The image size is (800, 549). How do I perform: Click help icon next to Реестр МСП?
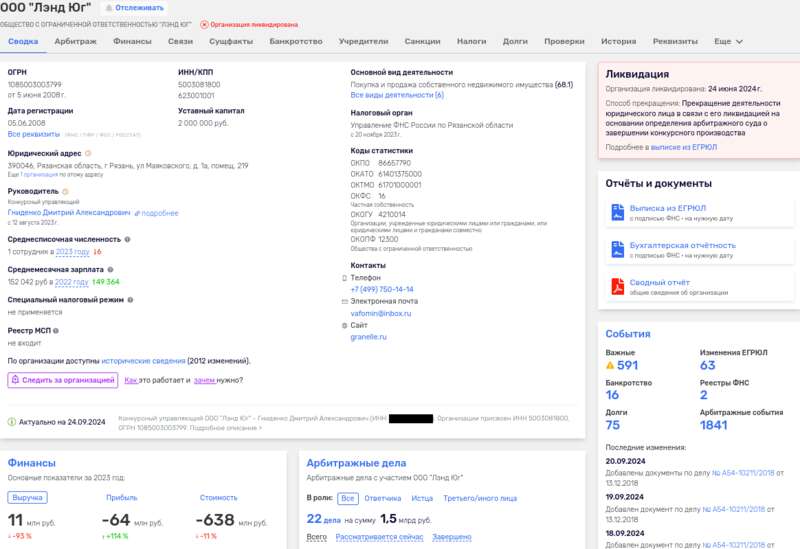56,331
